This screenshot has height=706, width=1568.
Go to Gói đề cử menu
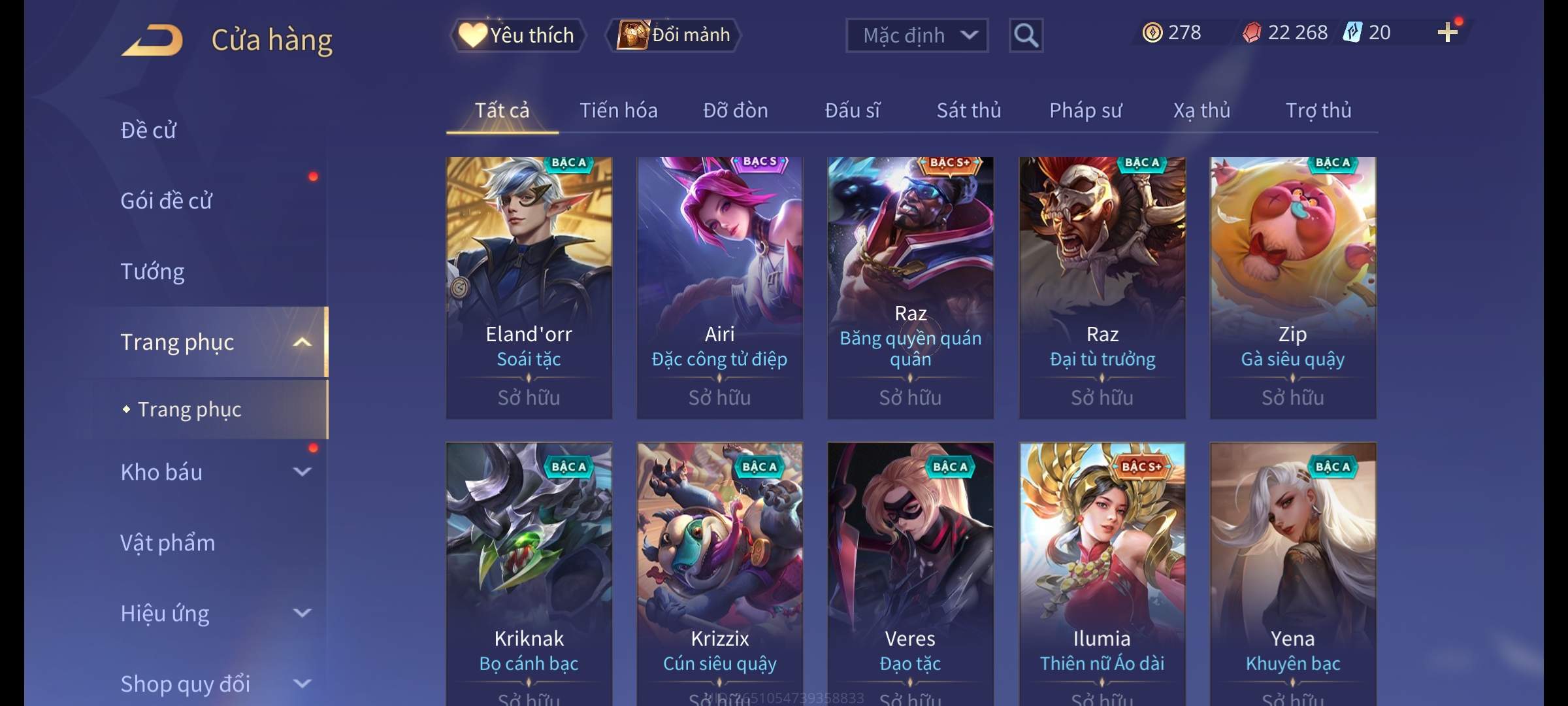[x=166, y=201]
